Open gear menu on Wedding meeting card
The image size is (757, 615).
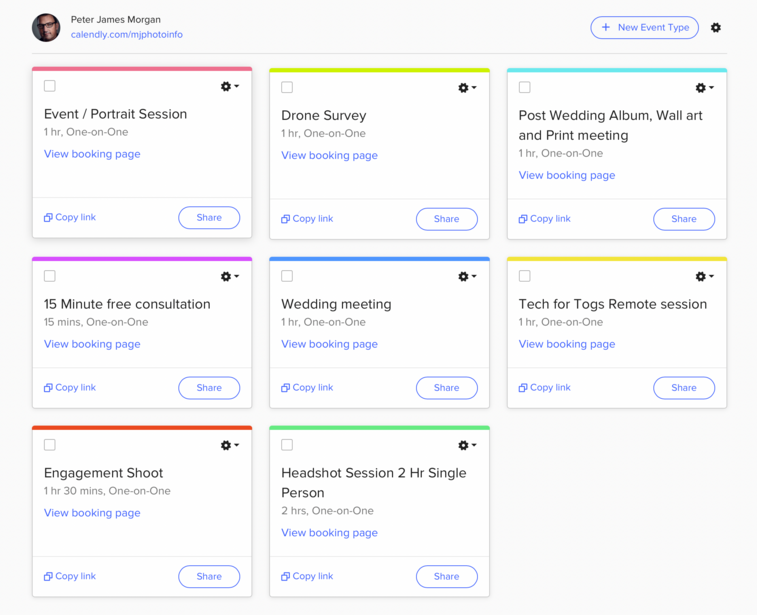click(467, 277)
